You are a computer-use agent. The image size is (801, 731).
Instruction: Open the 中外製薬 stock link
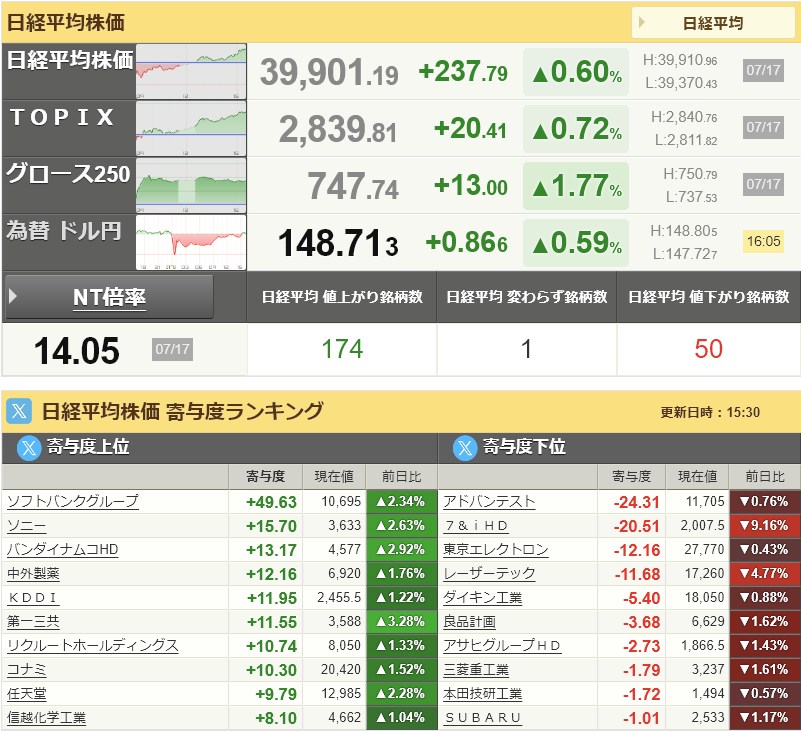click(x=33, y=573)
